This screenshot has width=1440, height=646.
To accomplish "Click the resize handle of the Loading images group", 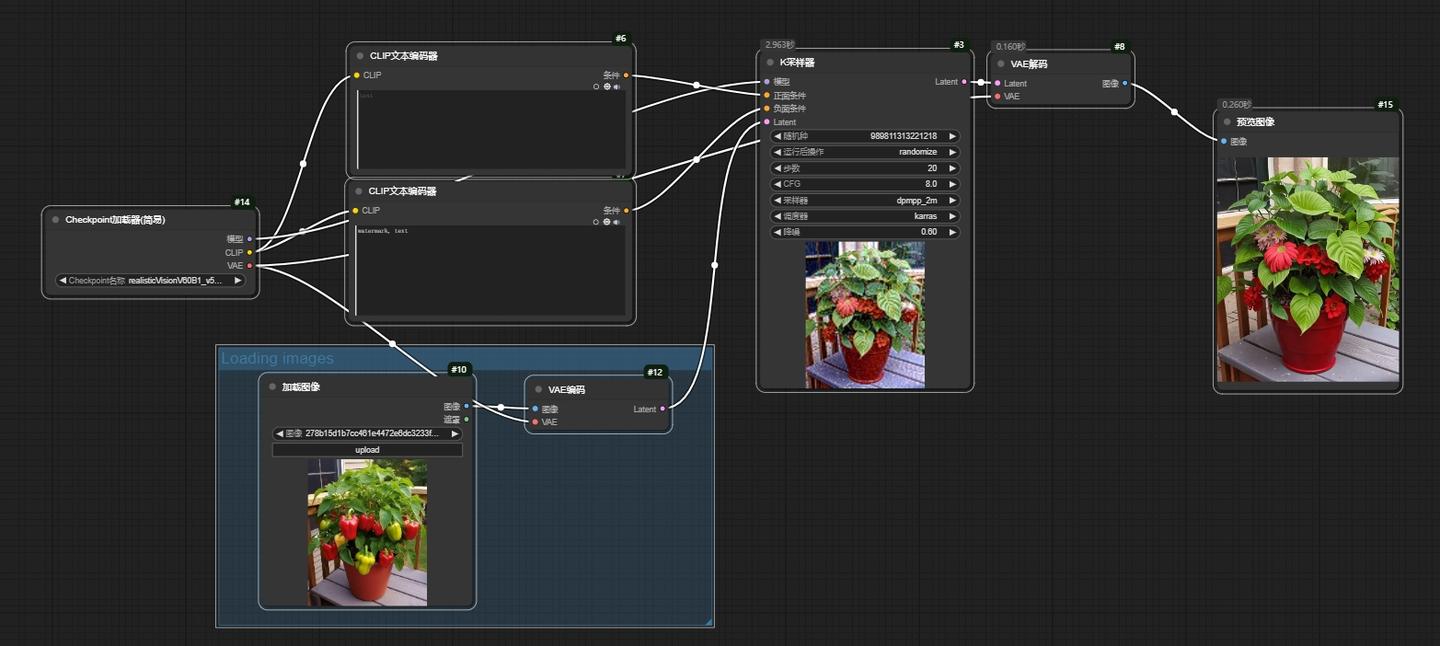I will coord(708,622).
